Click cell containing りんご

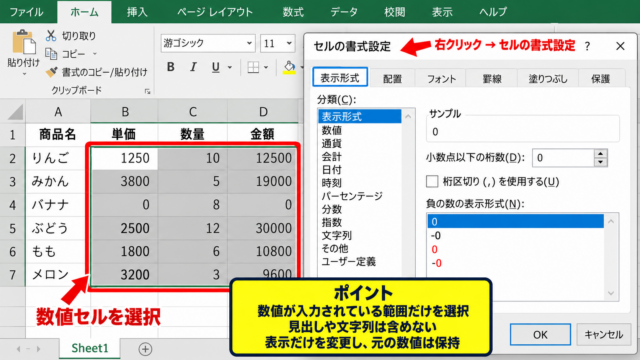tap(57, 158)
